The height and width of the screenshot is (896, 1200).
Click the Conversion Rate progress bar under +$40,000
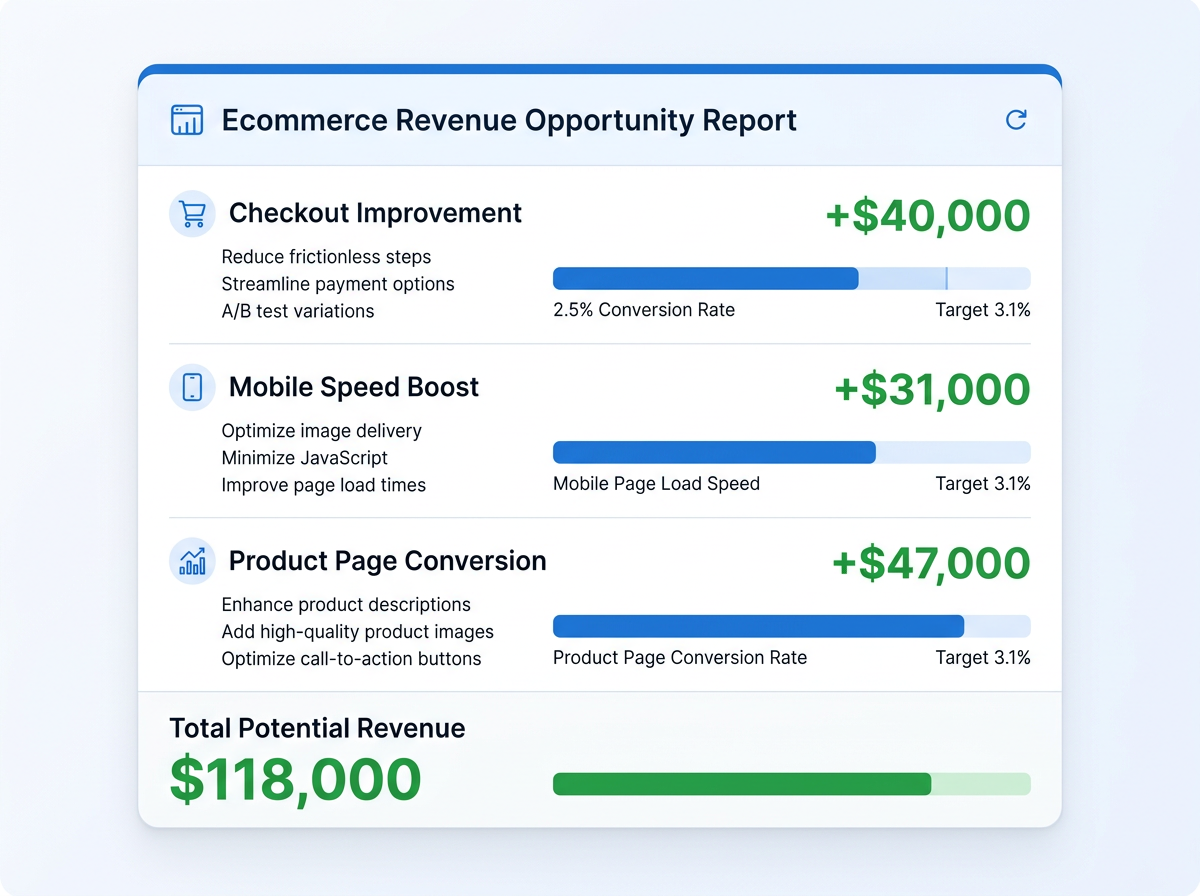click(792, 279)
